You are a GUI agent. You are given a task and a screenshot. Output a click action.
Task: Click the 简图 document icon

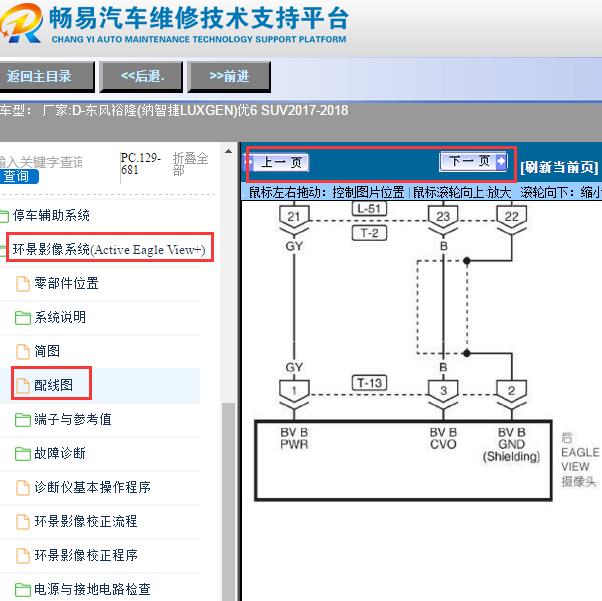click(23, 351)
